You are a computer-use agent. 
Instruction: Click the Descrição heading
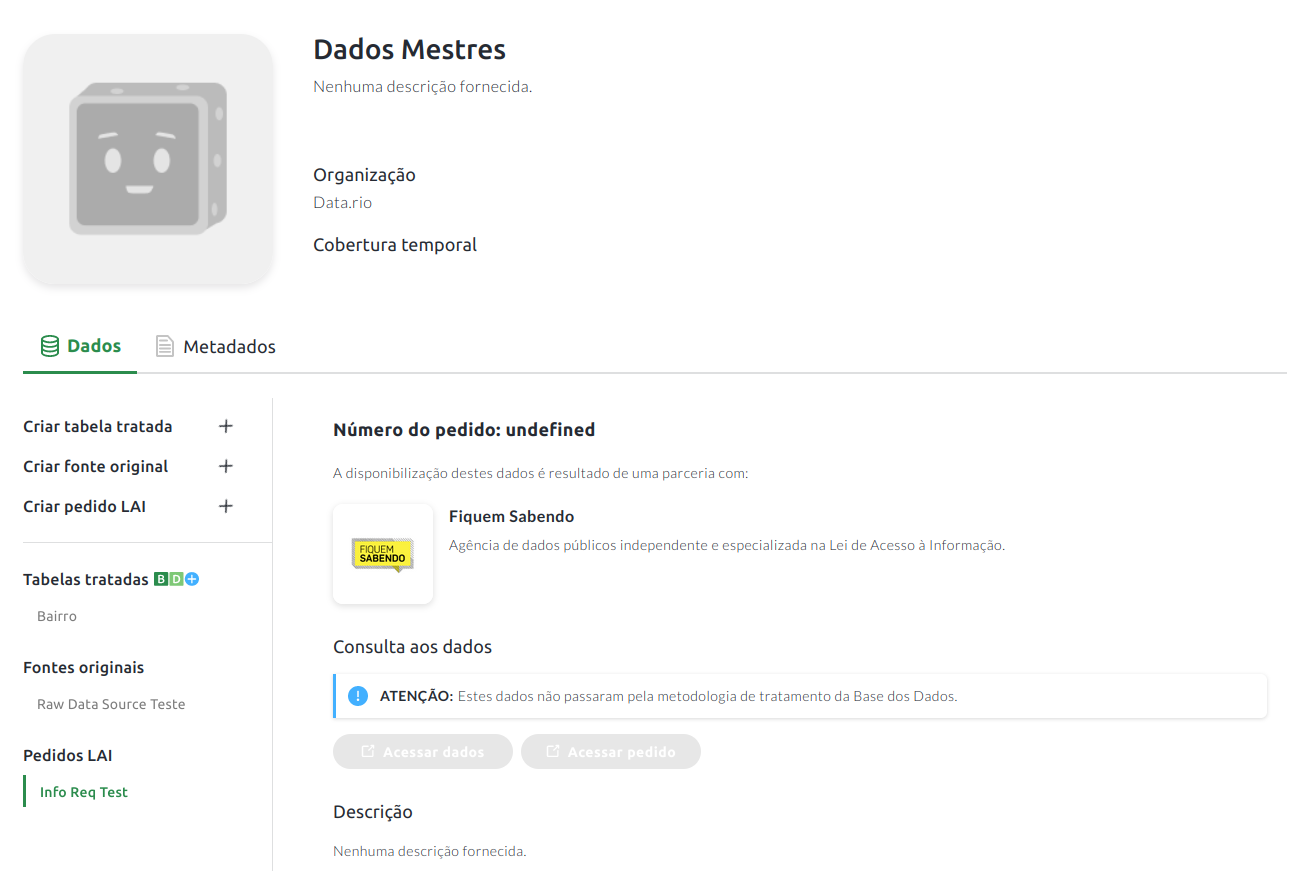click(373, 812)
